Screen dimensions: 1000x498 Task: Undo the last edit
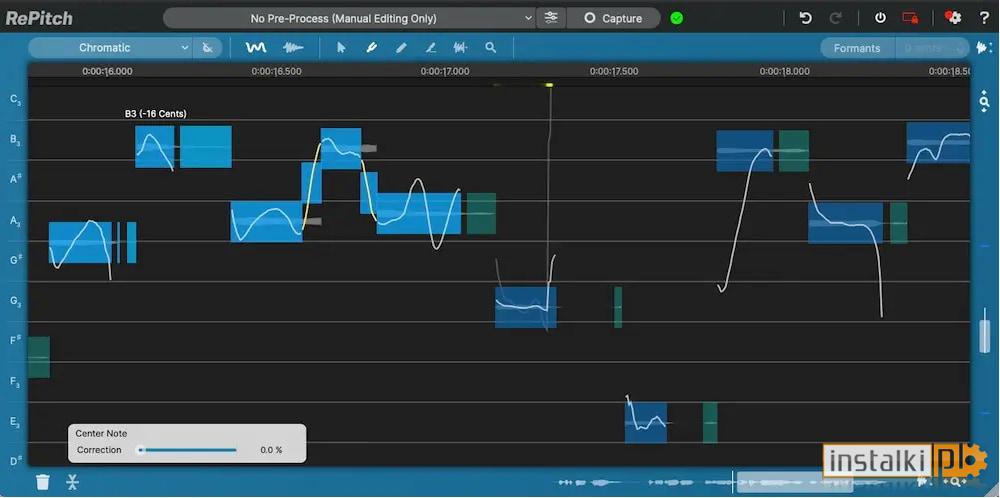click(x=805, y=18)
